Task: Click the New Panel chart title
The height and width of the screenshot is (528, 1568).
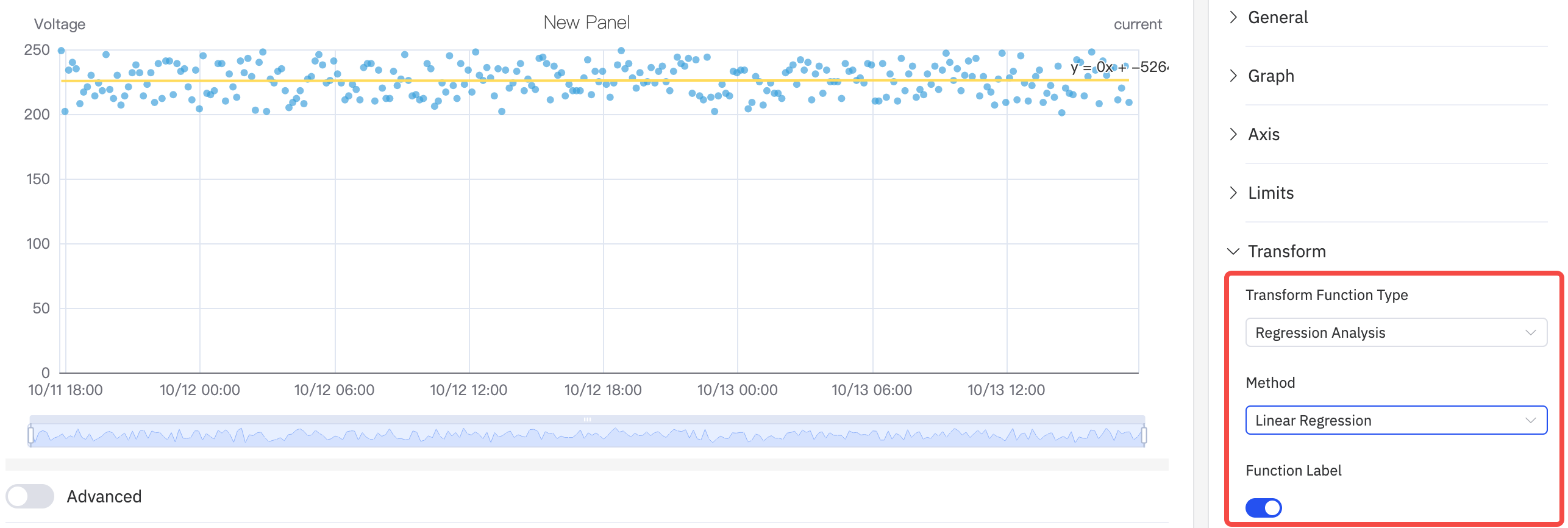Action: pos(586,23)
